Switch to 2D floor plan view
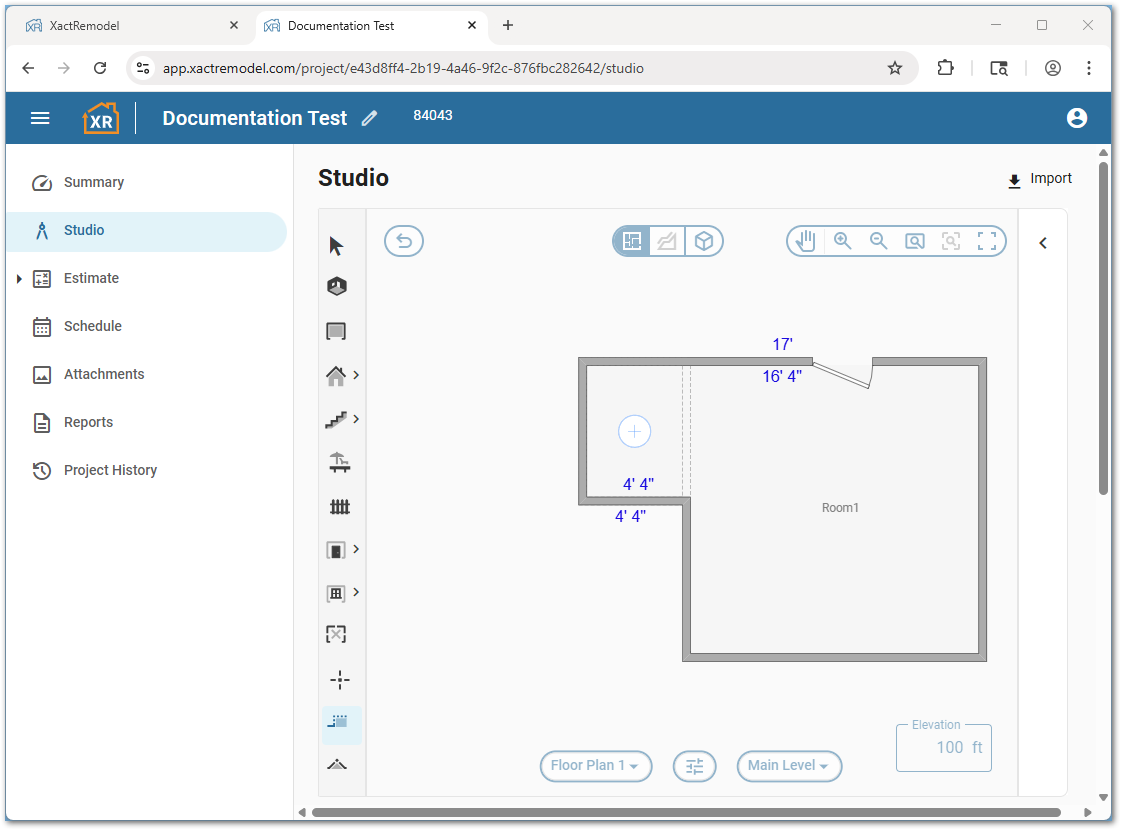Screen dimensions: 1121x830 [x=632, y=241]
